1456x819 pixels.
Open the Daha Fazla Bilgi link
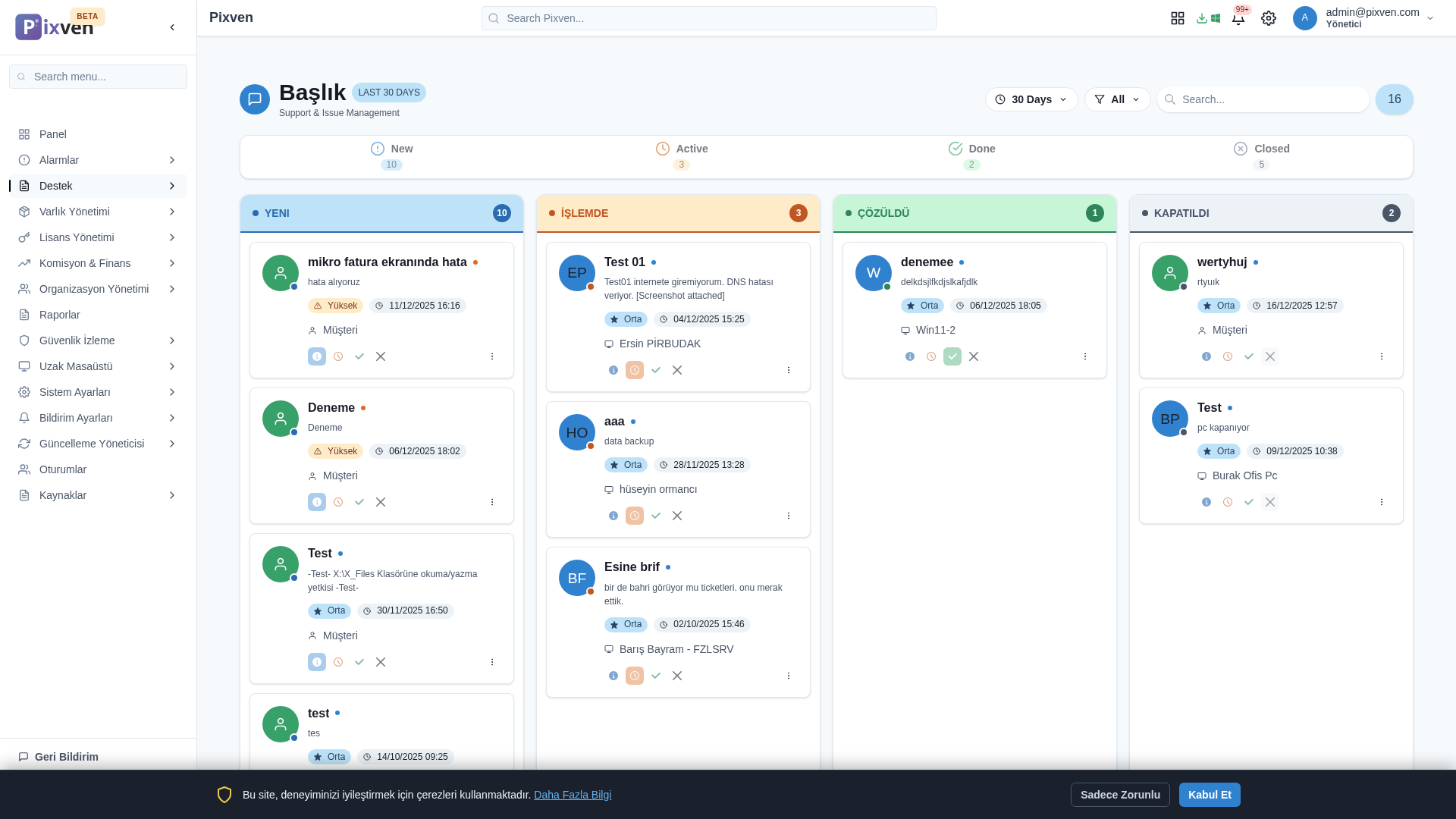[572, 795]
